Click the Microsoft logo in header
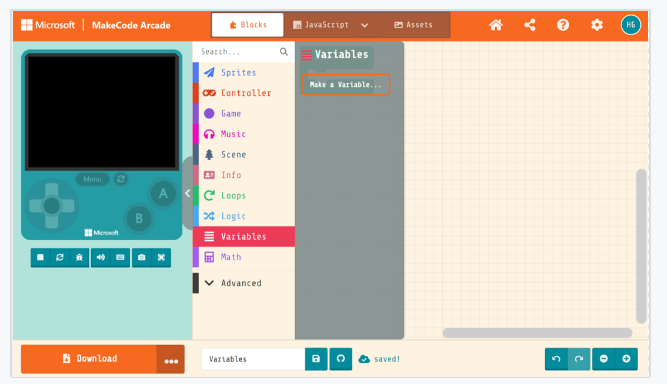Screen dimensions: 667x384 coord(48,25)
